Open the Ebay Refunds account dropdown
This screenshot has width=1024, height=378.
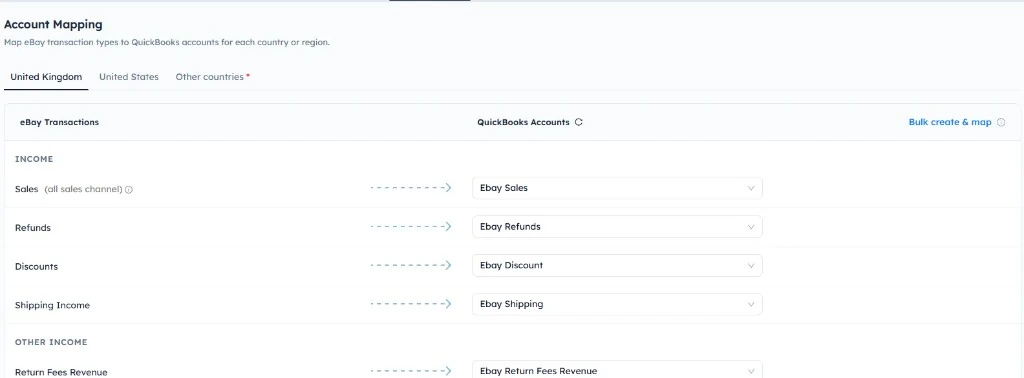pyautogui.click(x=617, y=227)
